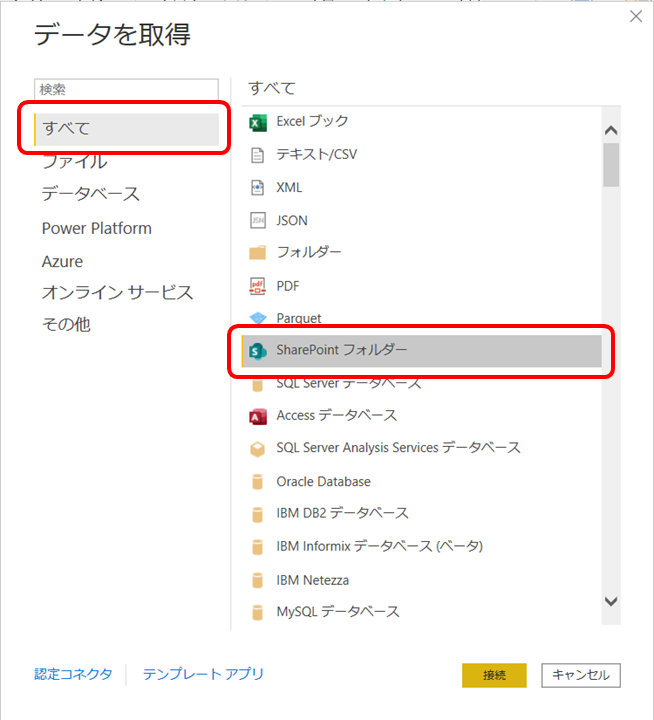Screen dimensions: 654x720
Task: Click the SharePoint フォルダー icon
Action: (x=258, y=351)
